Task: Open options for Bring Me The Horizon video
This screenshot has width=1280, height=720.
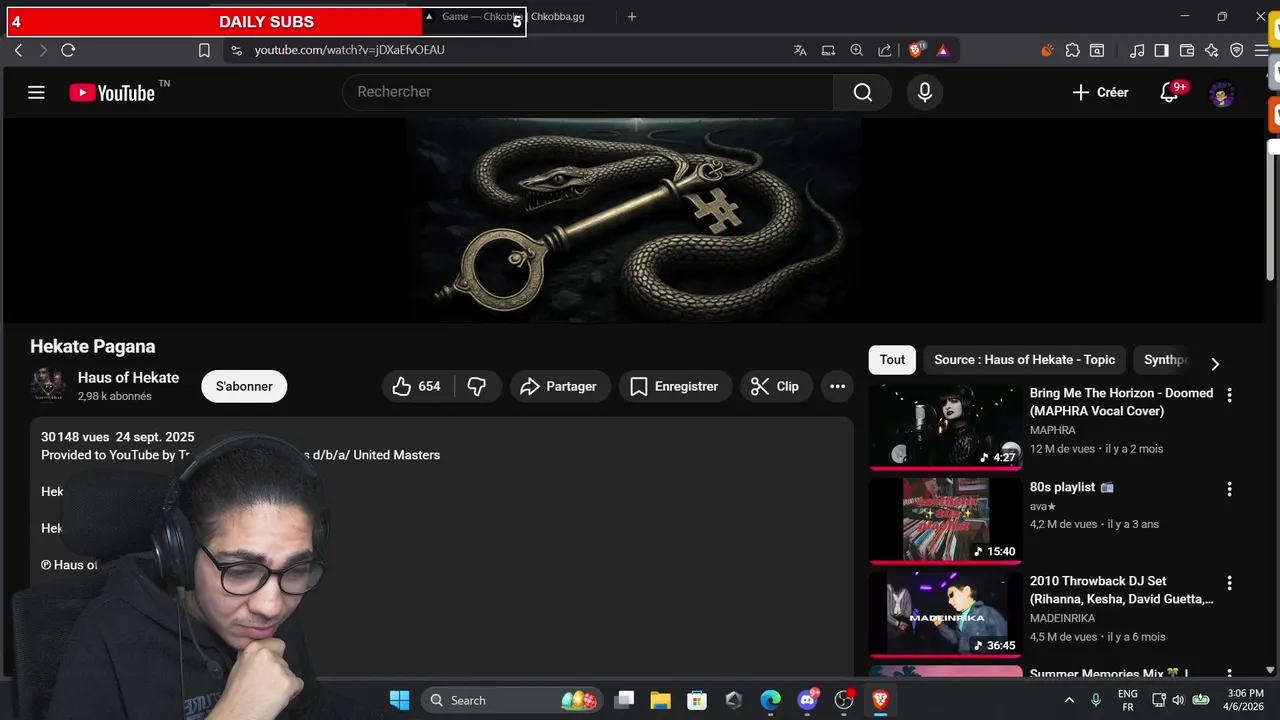Action: (x=1229, y=395)
